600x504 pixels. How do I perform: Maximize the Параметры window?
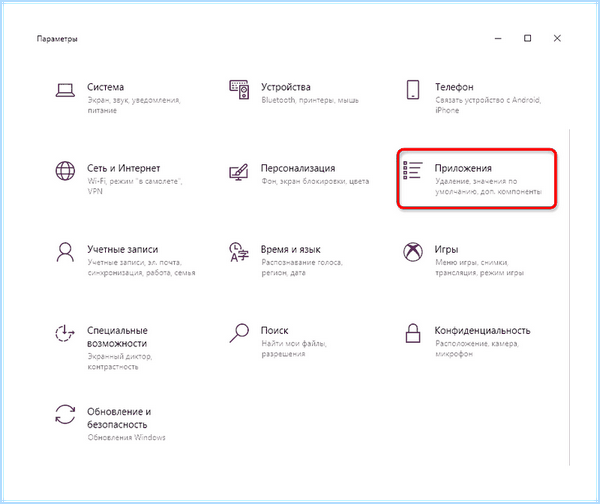click(527, 38)
